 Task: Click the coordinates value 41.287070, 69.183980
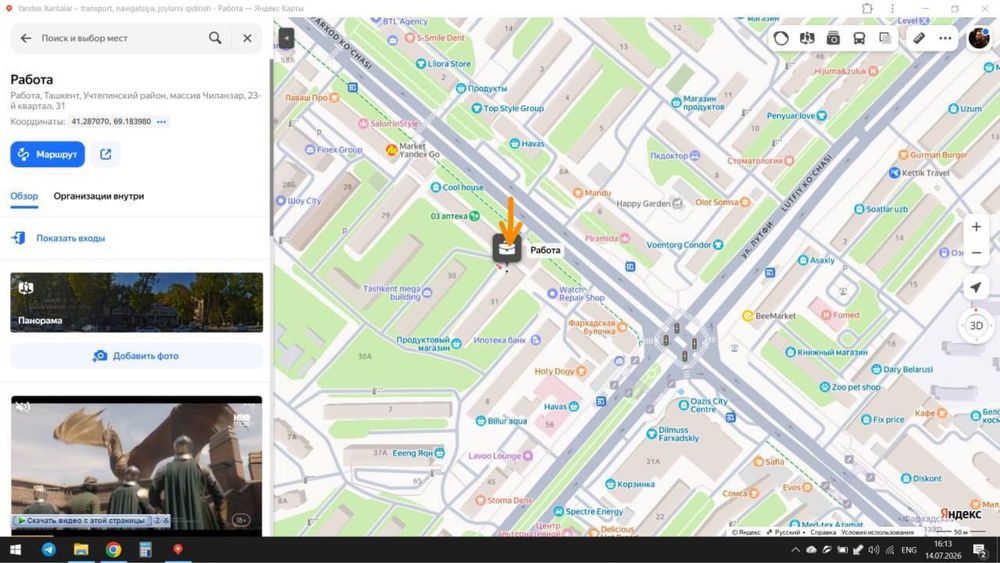111,122
